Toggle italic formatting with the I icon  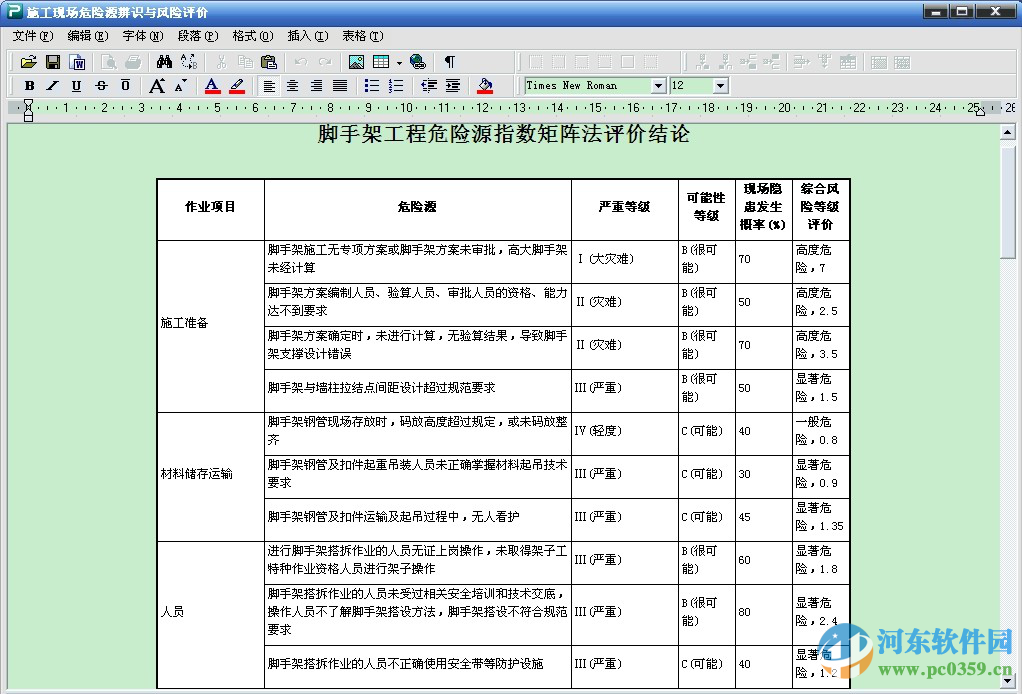51,85
